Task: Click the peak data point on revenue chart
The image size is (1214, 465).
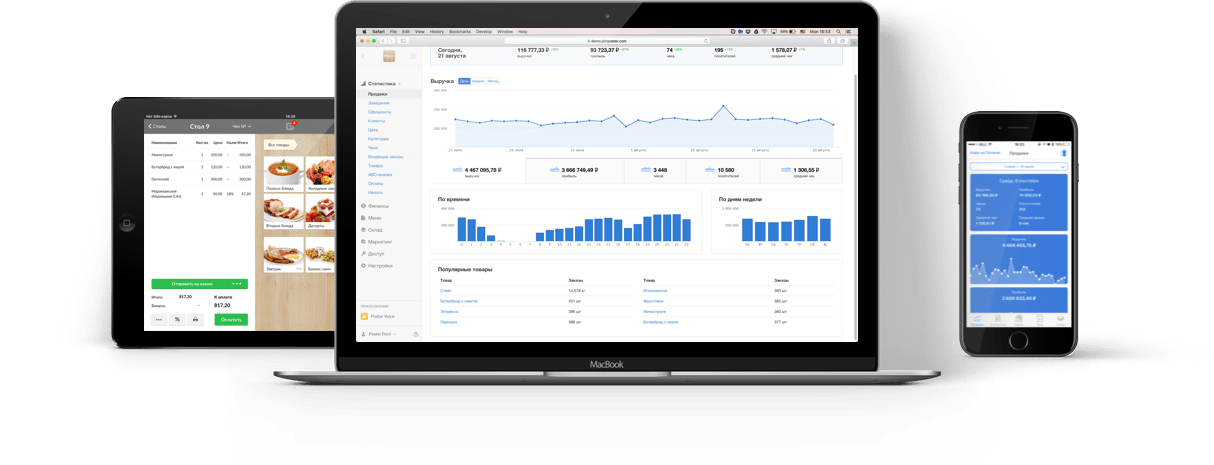Action: (x=723, y=106)
